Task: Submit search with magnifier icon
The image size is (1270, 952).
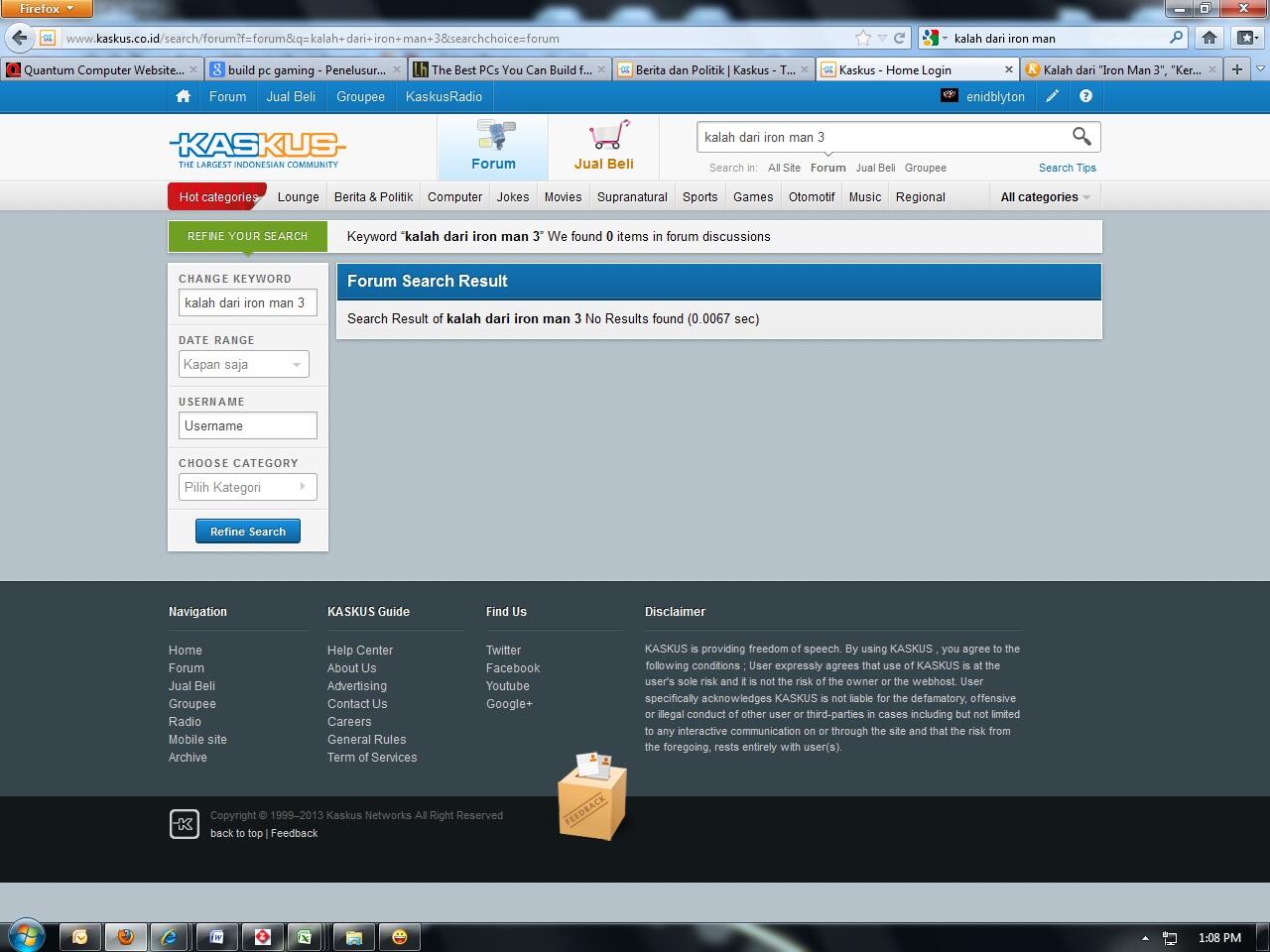Action: tap(1081, 137)
